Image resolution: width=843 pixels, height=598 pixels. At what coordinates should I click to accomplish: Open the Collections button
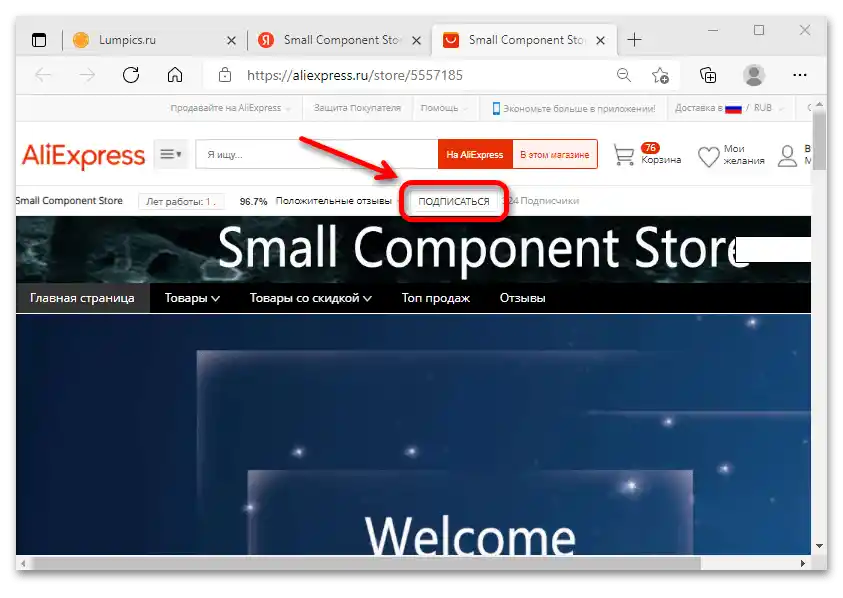click(x=708, y=75)
